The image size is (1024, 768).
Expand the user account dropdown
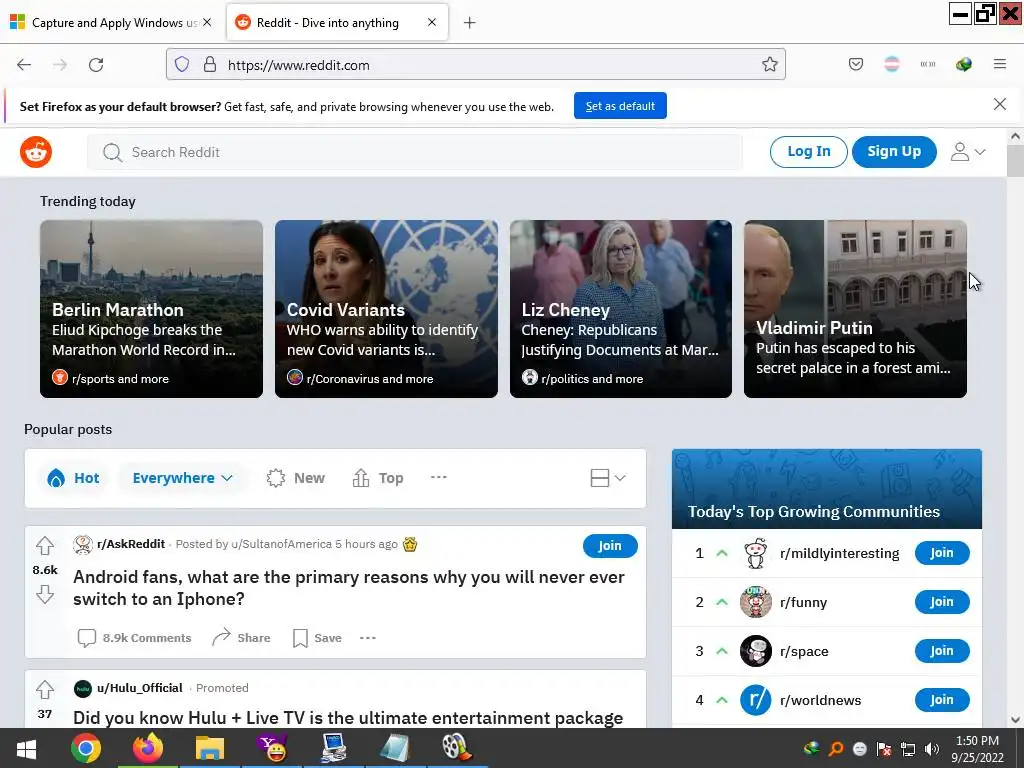(968, 152)
